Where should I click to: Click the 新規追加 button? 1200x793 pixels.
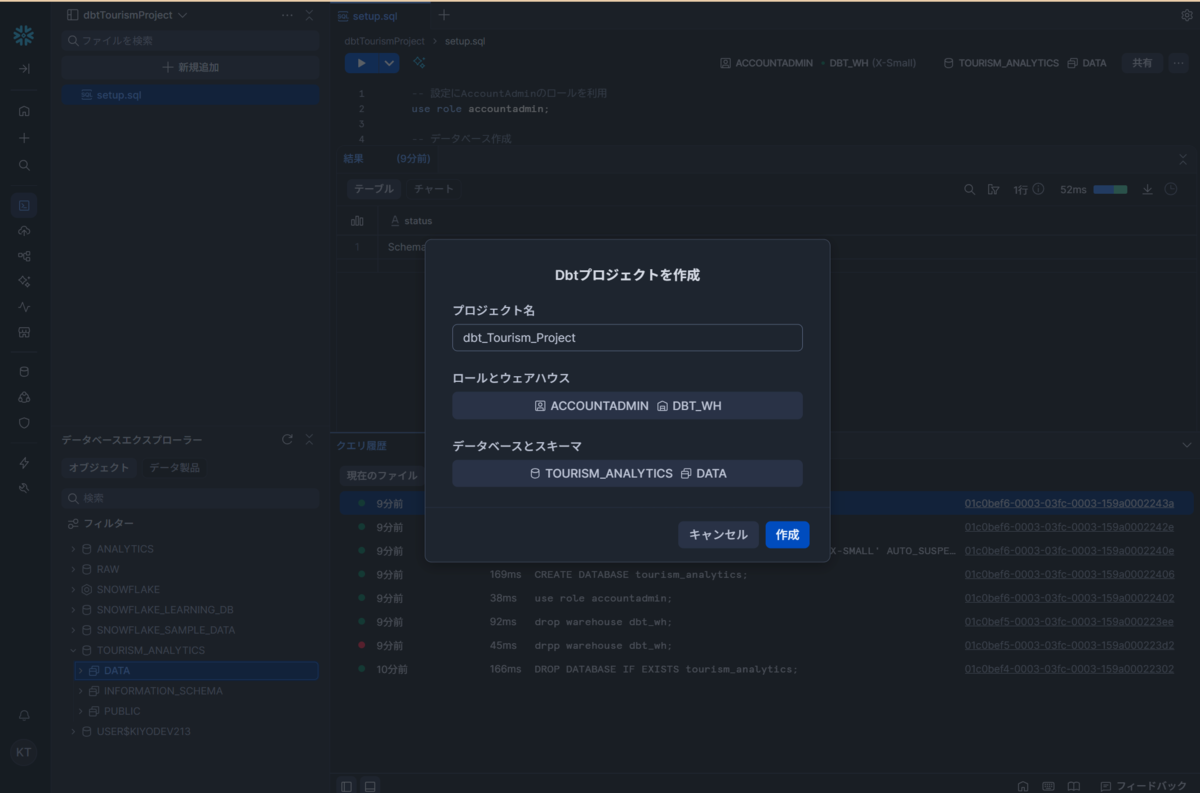click(190, 67)
